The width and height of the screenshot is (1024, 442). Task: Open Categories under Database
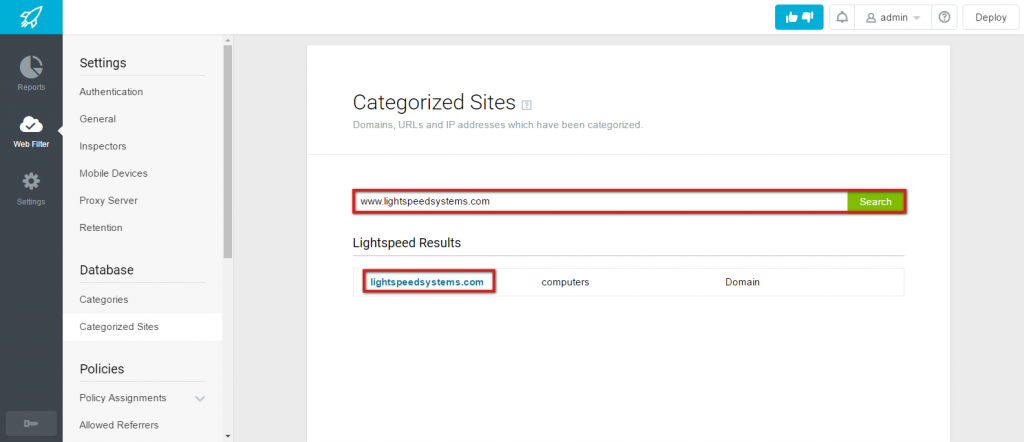pyautogui.click(x=103, y=300)
